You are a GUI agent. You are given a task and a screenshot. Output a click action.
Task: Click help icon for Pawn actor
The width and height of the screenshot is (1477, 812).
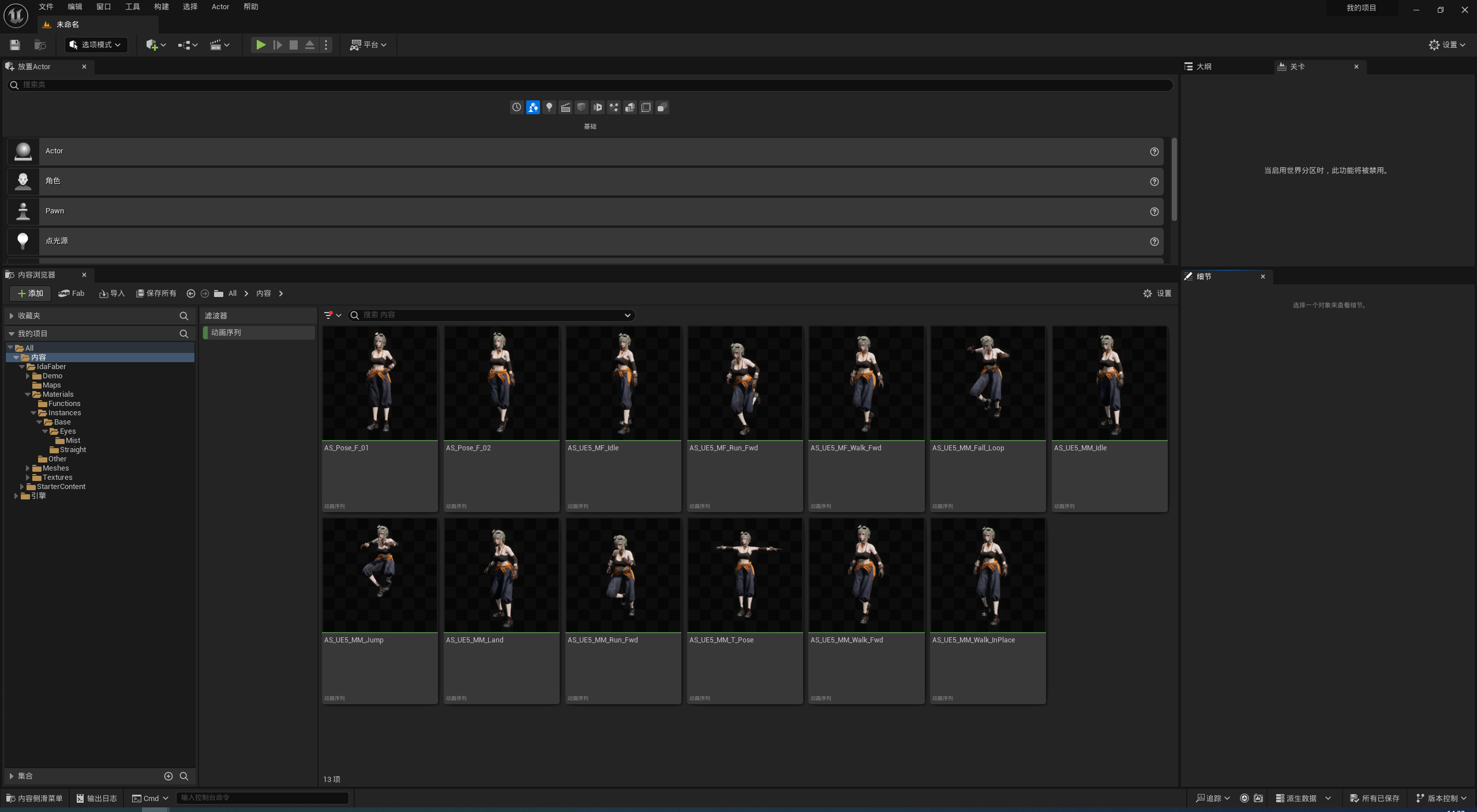point(1154,212)
